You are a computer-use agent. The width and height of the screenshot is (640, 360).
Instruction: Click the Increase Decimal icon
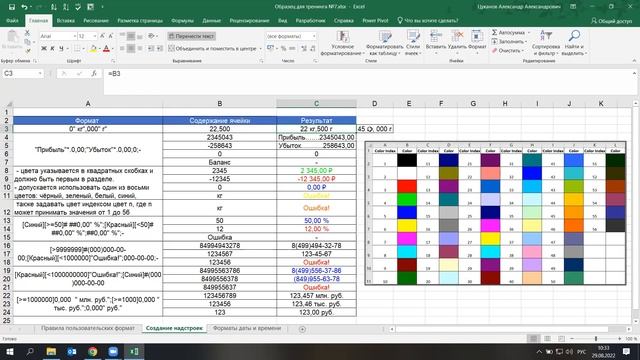[304, 49]
